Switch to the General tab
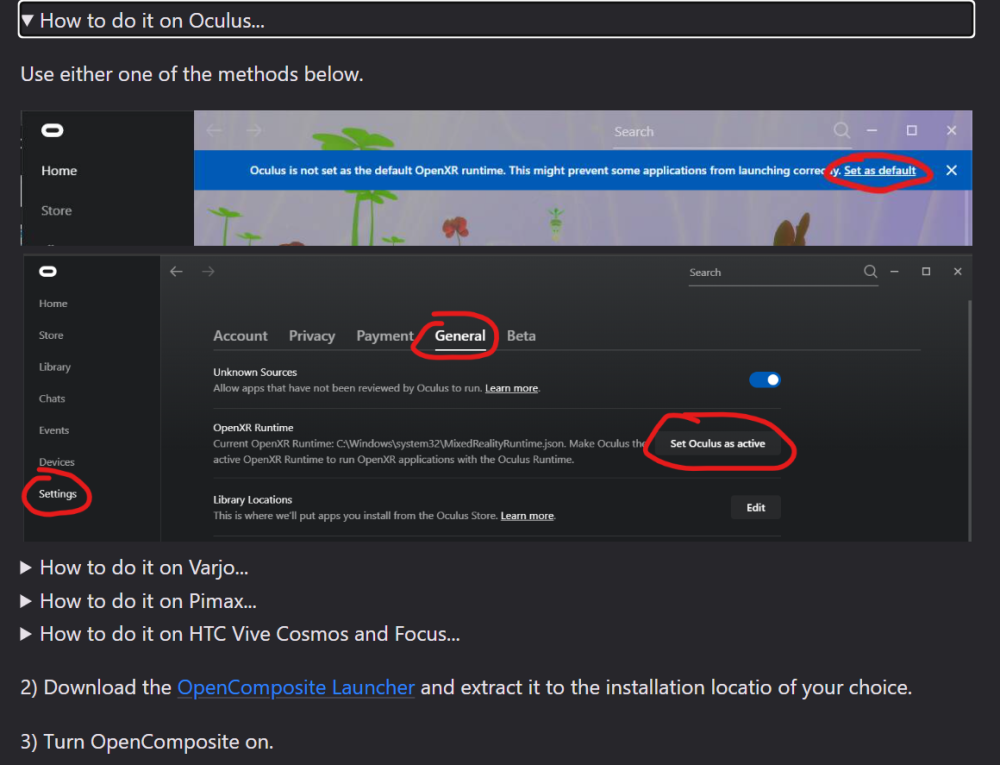1000x765 pixels. coord(460,336)
